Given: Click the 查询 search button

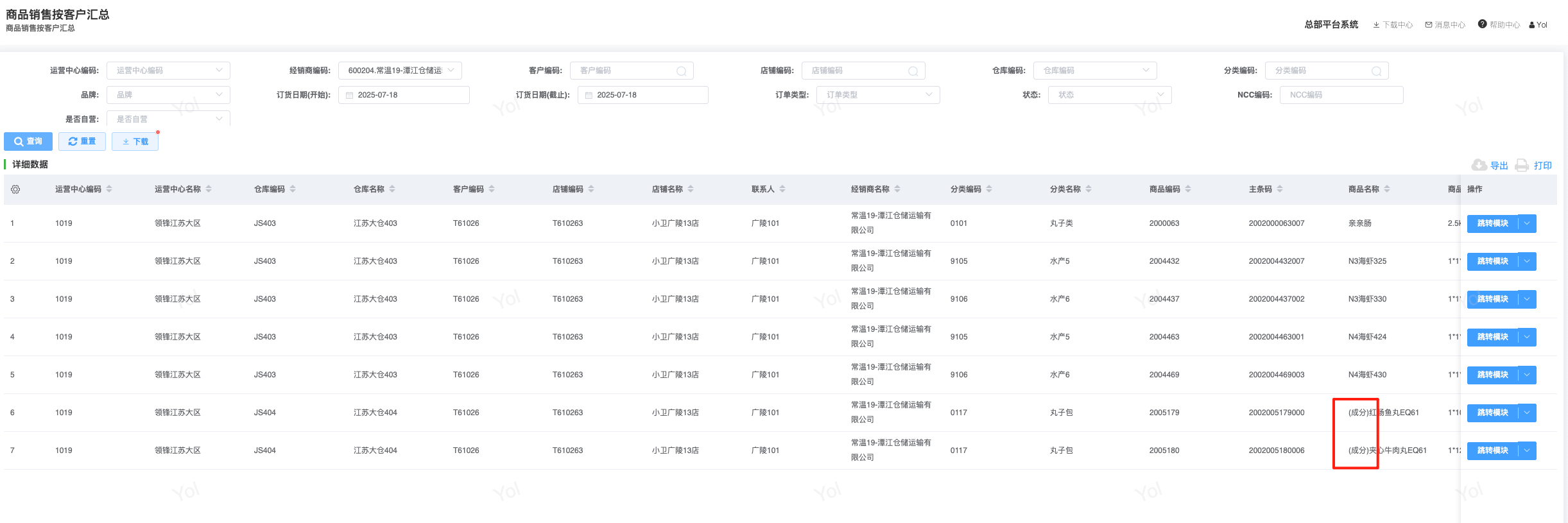Looking at the screenshot, I should pyautogui.click(x=28, y=141).
